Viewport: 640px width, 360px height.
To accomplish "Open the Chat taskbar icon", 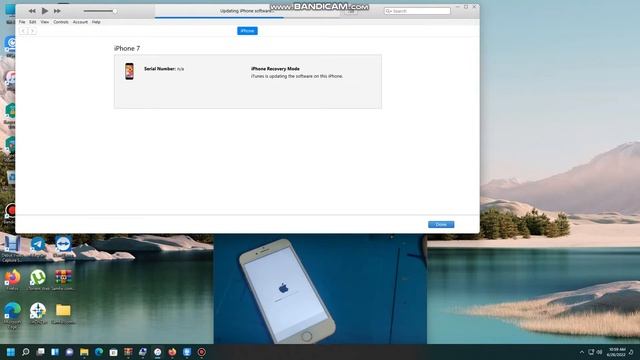I will coord(70,352).
